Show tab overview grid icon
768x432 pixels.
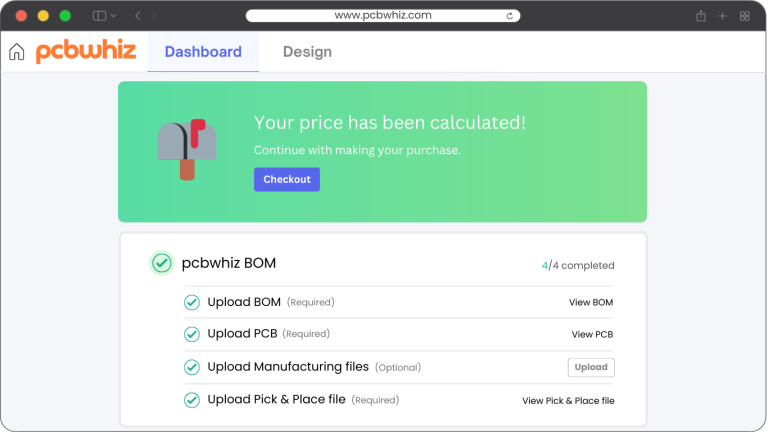point(744,16)
